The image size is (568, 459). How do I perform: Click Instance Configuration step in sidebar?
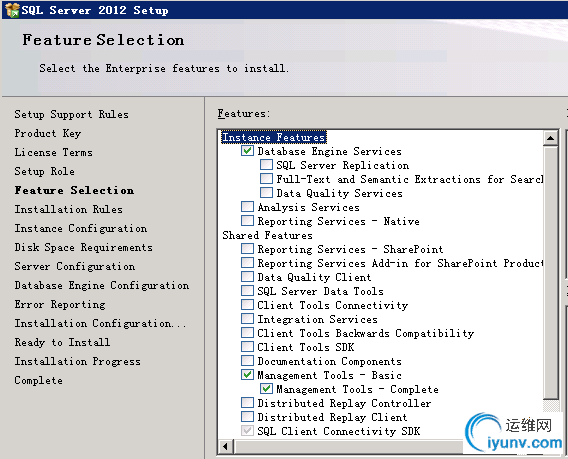tap(81, 228)
